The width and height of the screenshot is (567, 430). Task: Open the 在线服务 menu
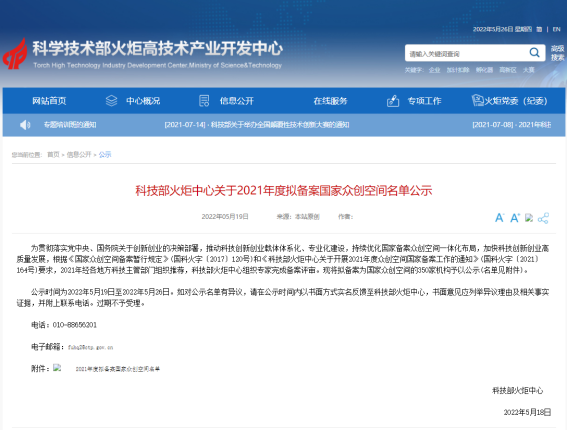pos(330,101)
